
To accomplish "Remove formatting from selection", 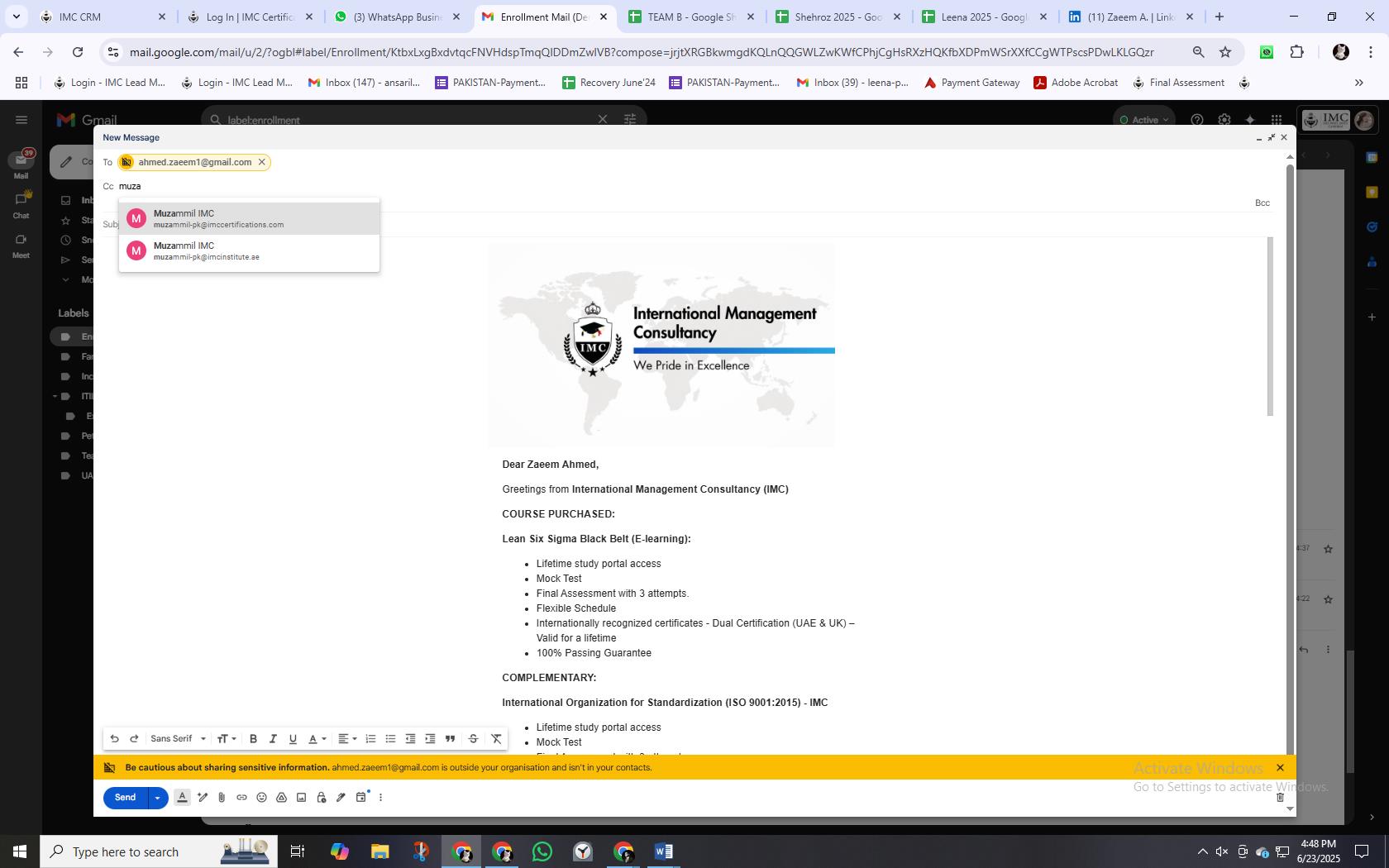I will click(x=496, y=739).
